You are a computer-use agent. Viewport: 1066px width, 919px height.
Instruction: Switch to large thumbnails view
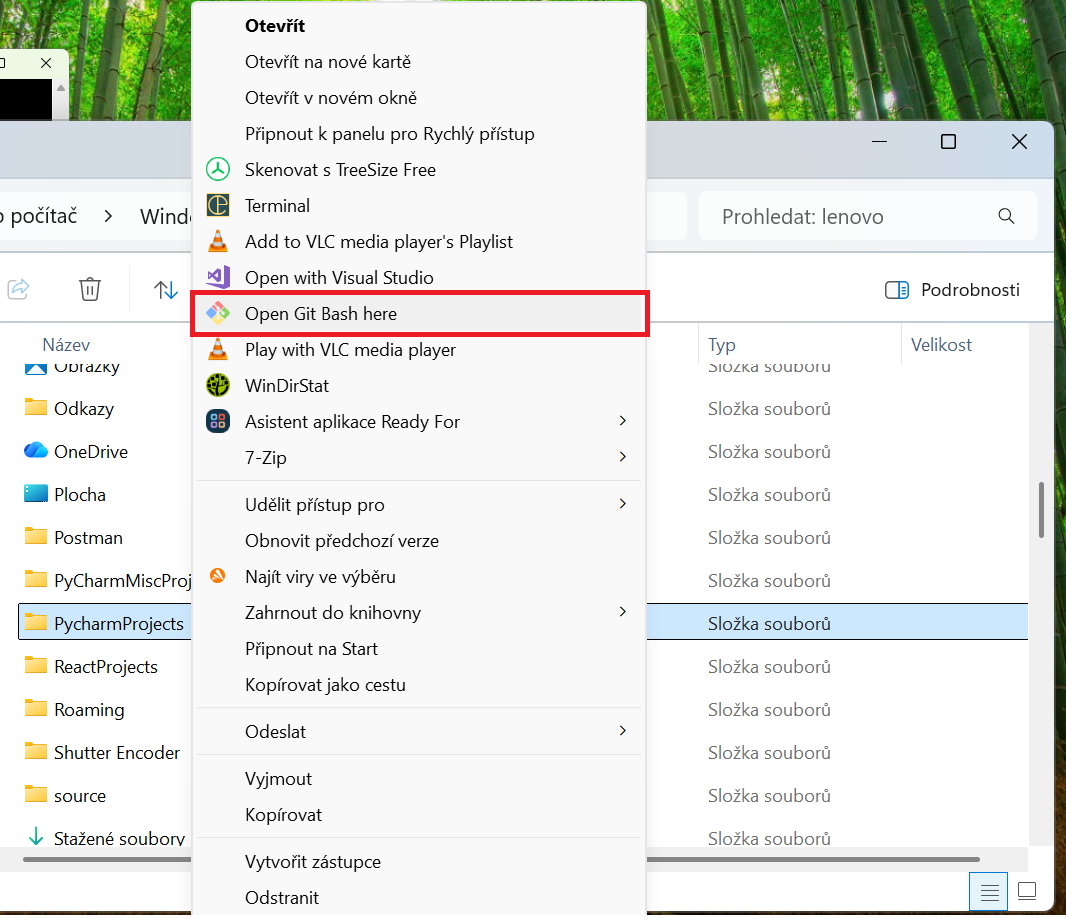[x=1027, y=891]
